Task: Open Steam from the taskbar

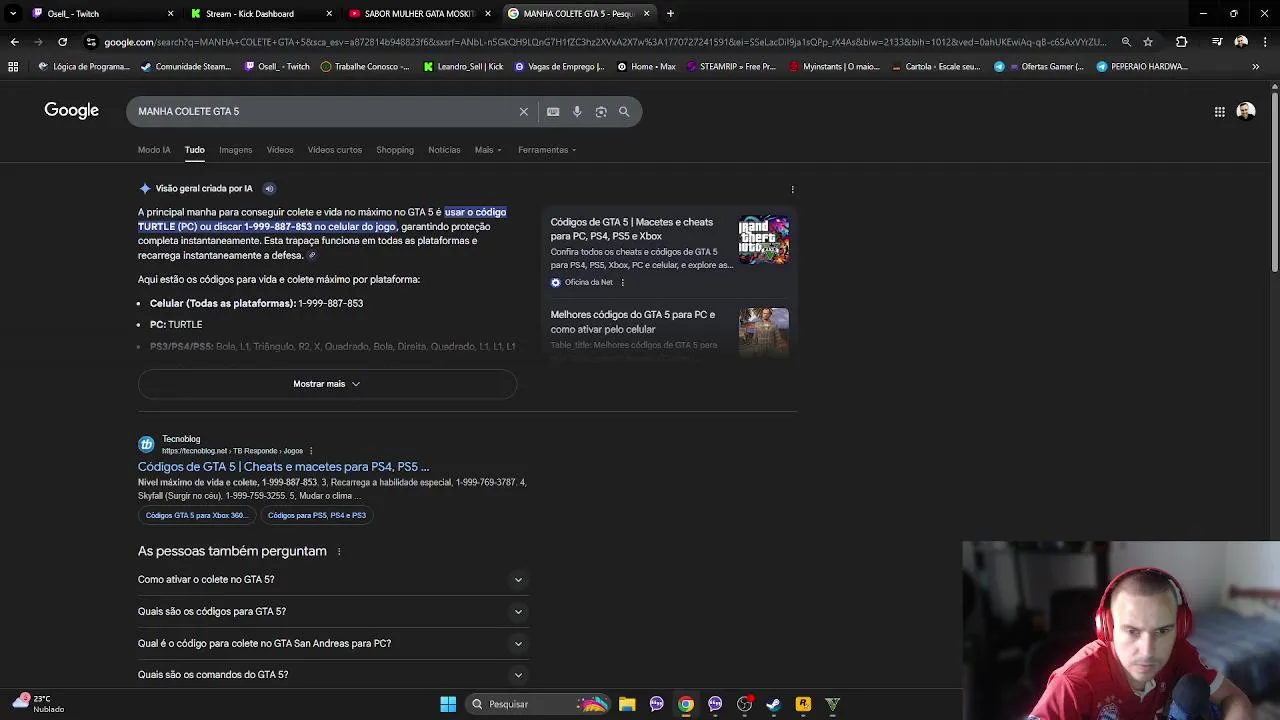Action: (x=773, y=704)
